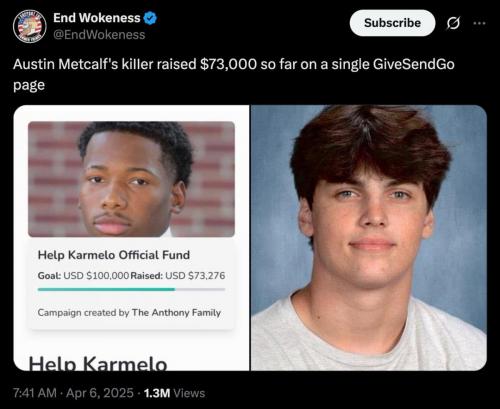Visit the @EndWokeness handle link
Viewport: 500px width, 409px height.
pyautogui.click(x=99, y=35)
